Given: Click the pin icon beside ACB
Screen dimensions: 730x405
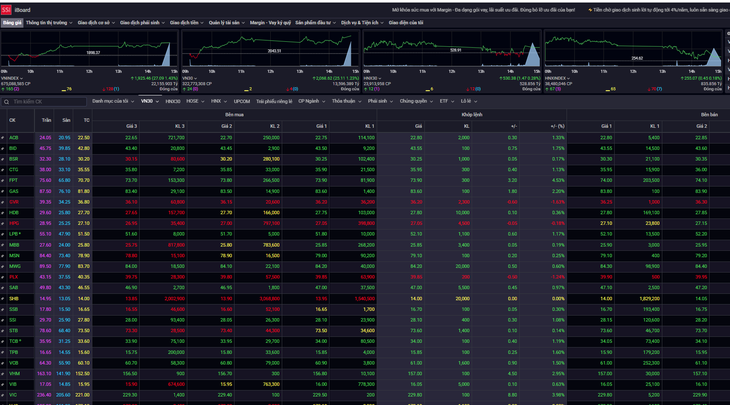Looking at the screenshot, I should (x=3, y=138).
